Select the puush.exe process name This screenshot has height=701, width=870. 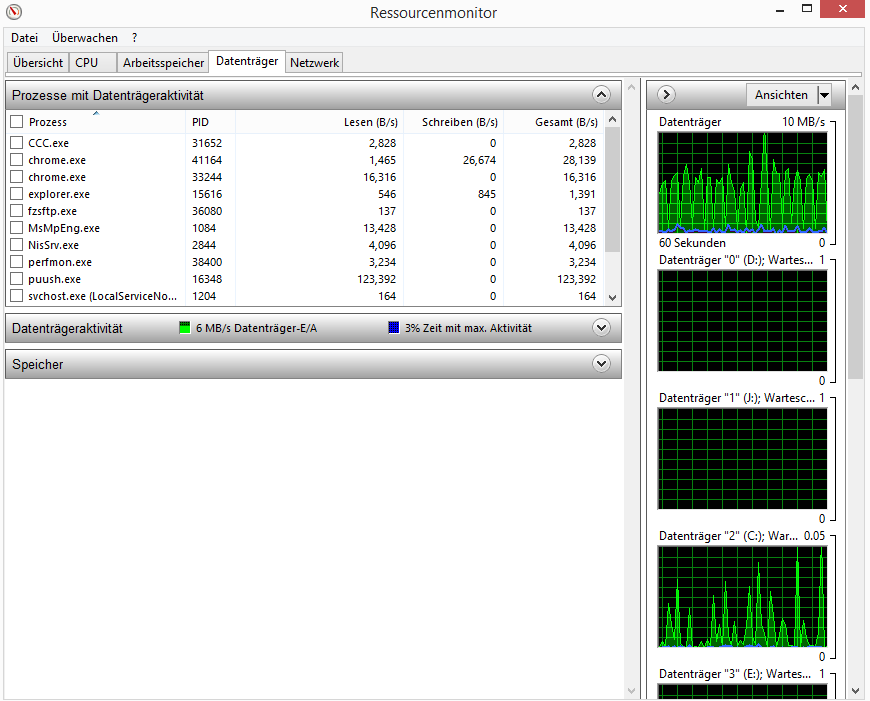pos(54,279)
